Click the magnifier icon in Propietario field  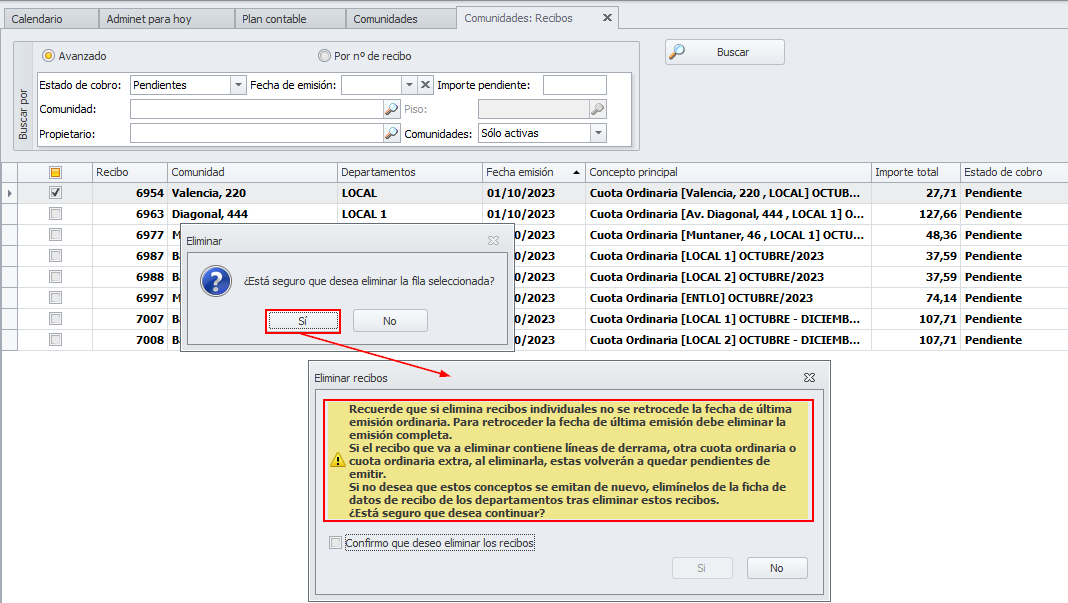pos(392,133)
